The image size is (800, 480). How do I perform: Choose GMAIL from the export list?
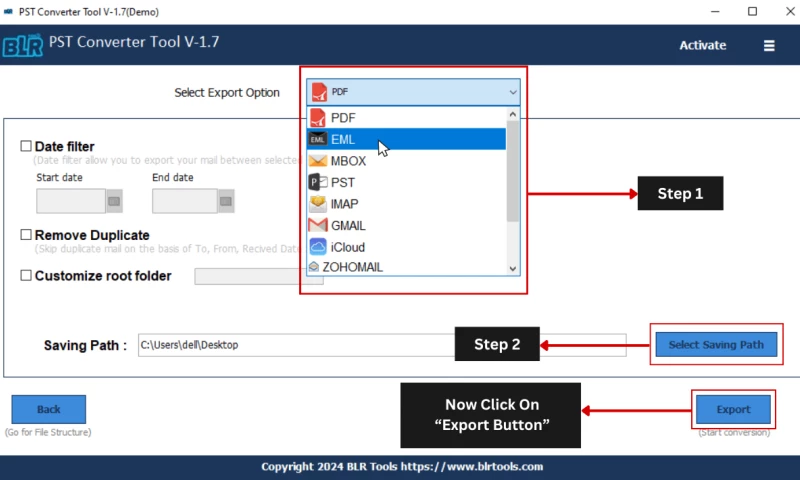coord(407,225)
